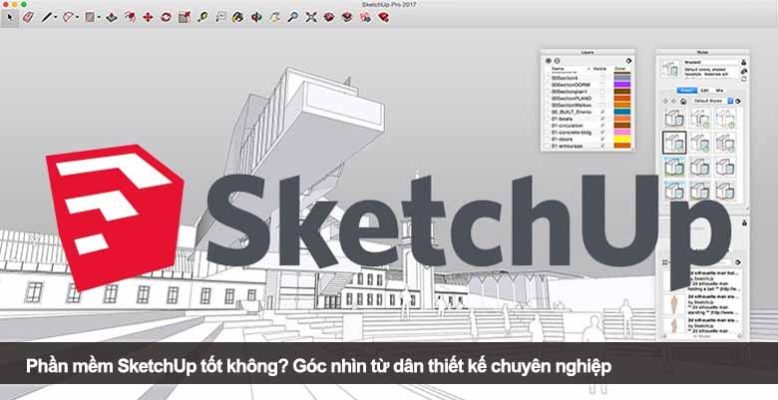Image resolution: width=778 pixels, height=400 pixels.
Task: Click the Add Layer plus button
Action: point(548,61)
